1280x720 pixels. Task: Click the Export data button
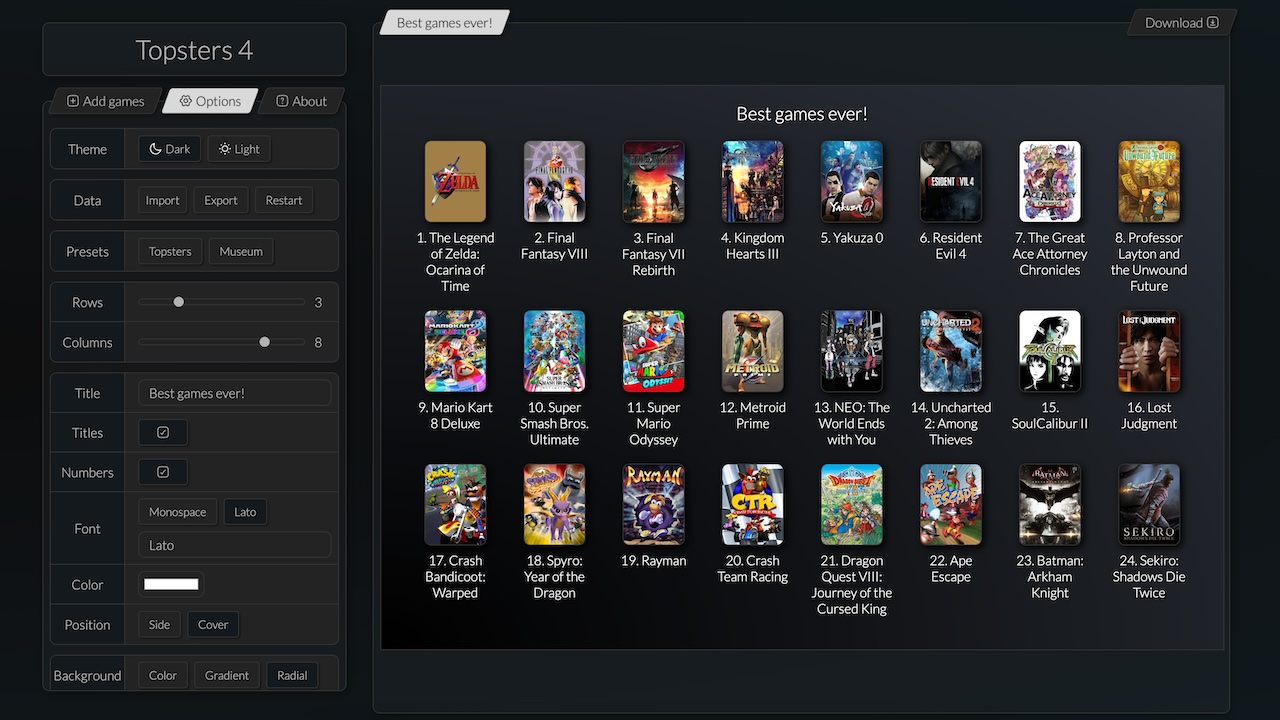coord(221,200)
